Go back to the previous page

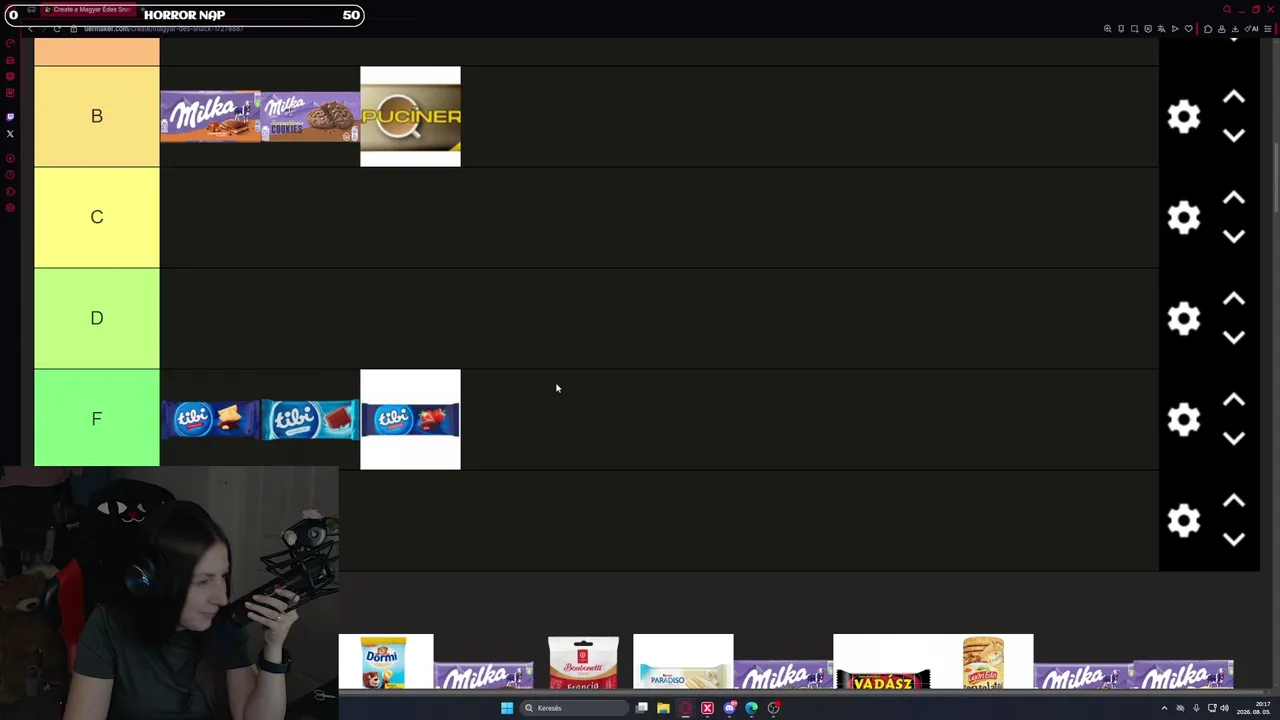click(30, 29)
